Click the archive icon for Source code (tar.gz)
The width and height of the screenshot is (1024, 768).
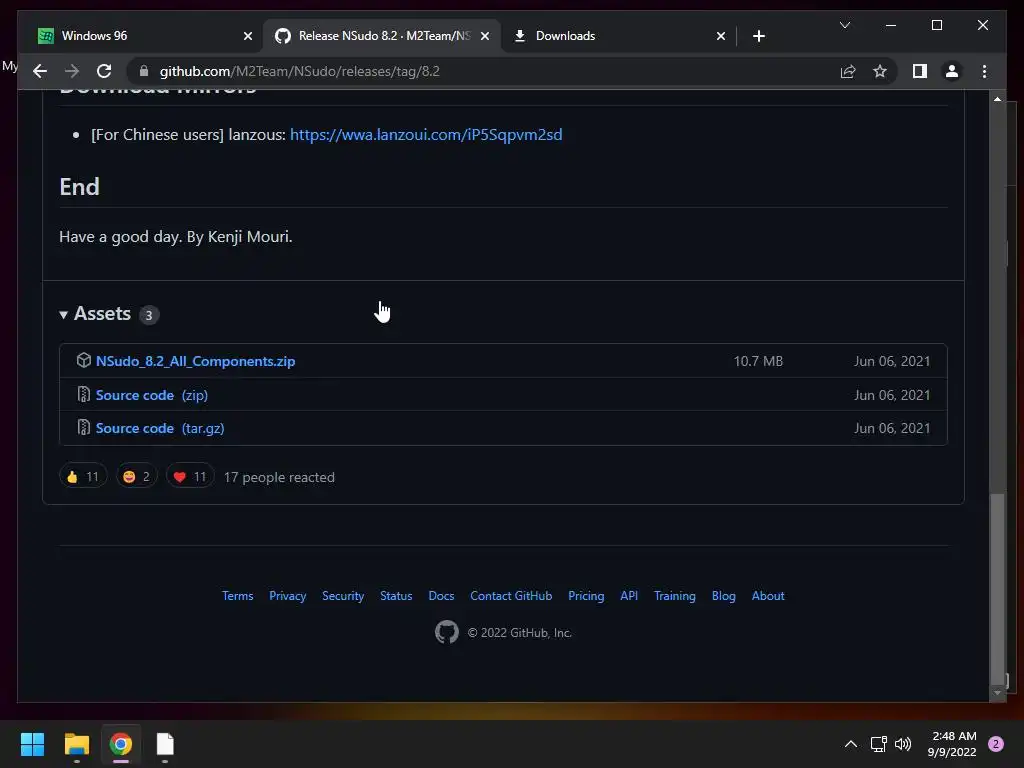pos(84,428)
